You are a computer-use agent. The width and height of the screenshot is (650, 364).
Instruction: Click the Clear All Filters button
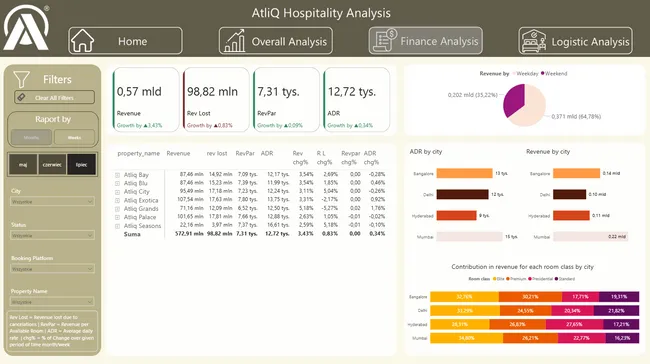click(x=54, y=97)
